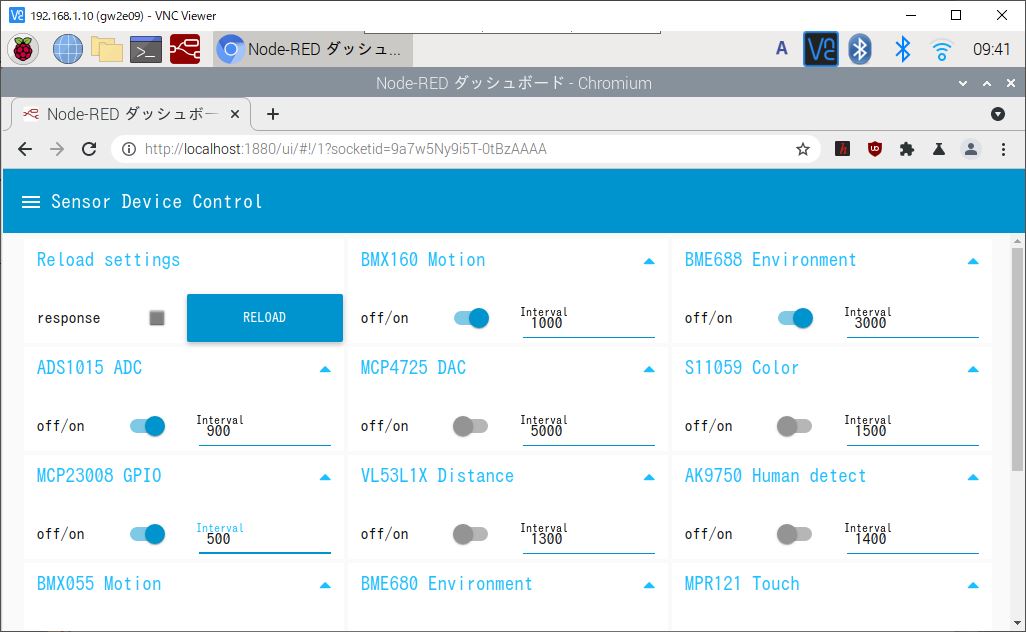Open a new browser tab
Viewport: 1026px width, 632px height.
point(272,114)
